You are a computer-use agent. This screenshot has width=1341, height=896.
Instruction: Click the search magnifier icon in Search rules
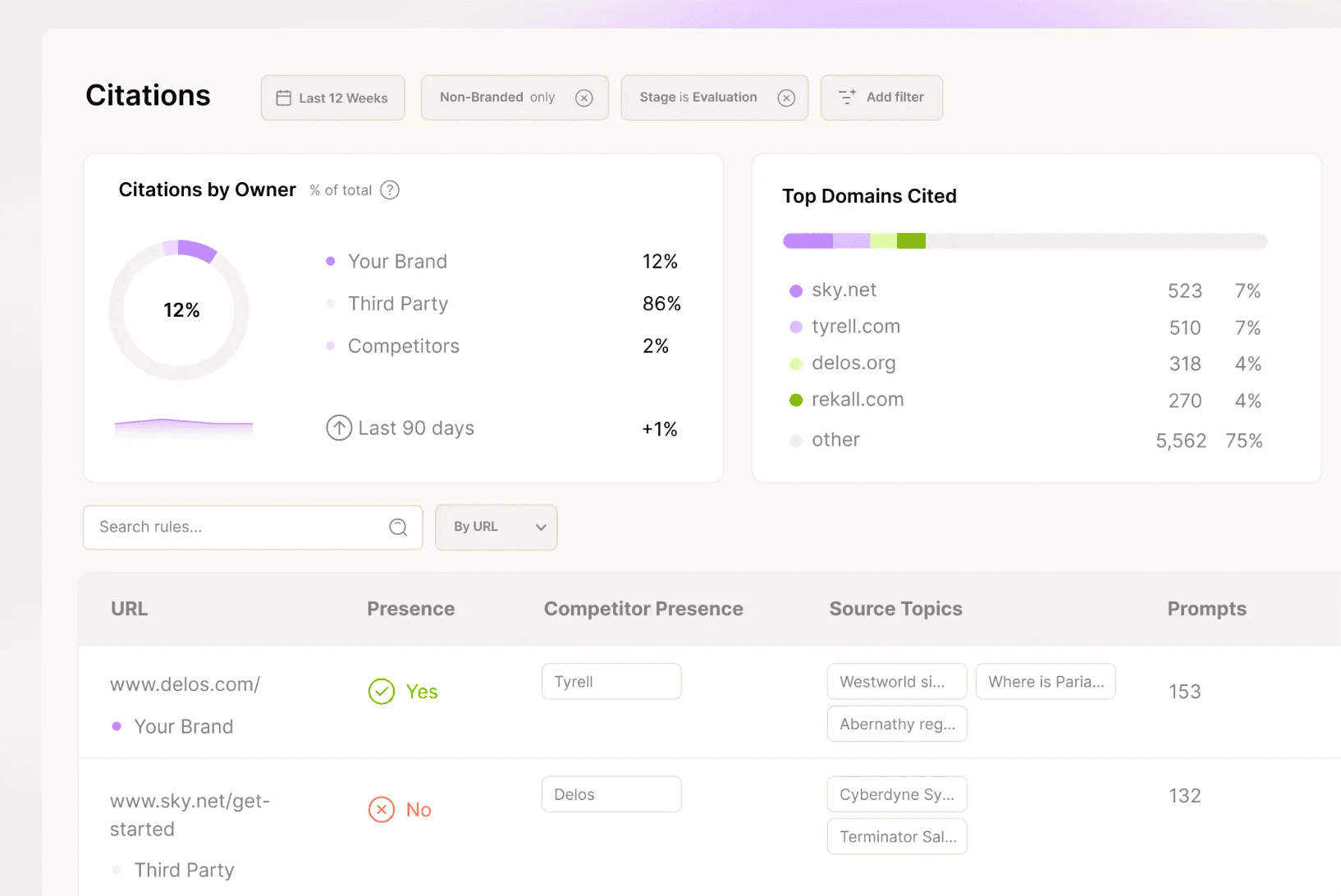(398, 527)
